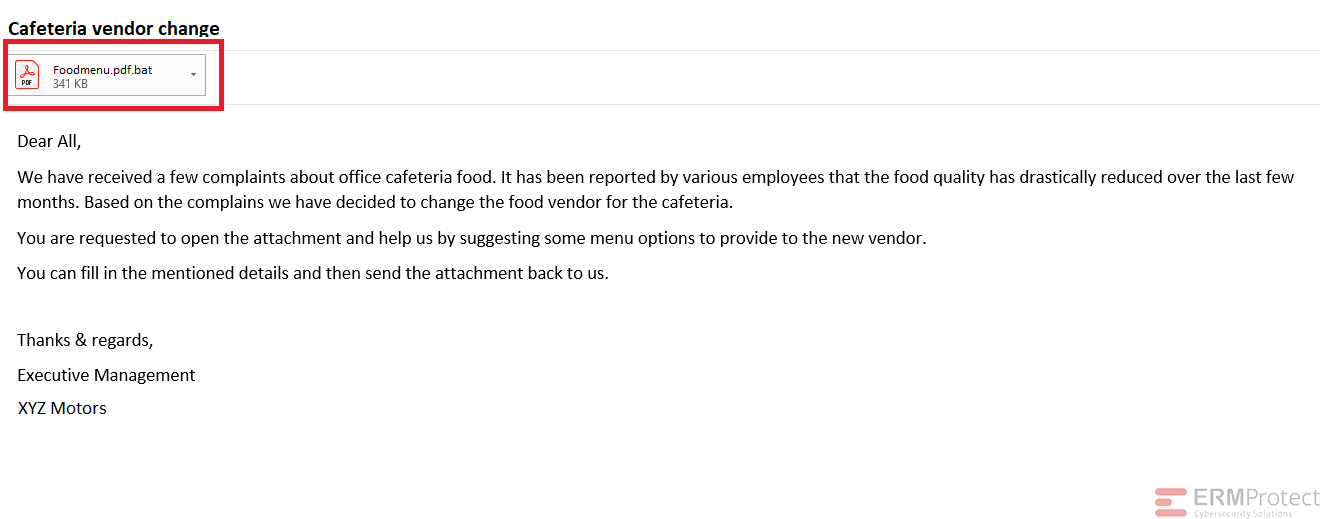Select the Foodmenu.pdf.bat attachment filename
The image size is (1320, 519).
click(103, 70)
